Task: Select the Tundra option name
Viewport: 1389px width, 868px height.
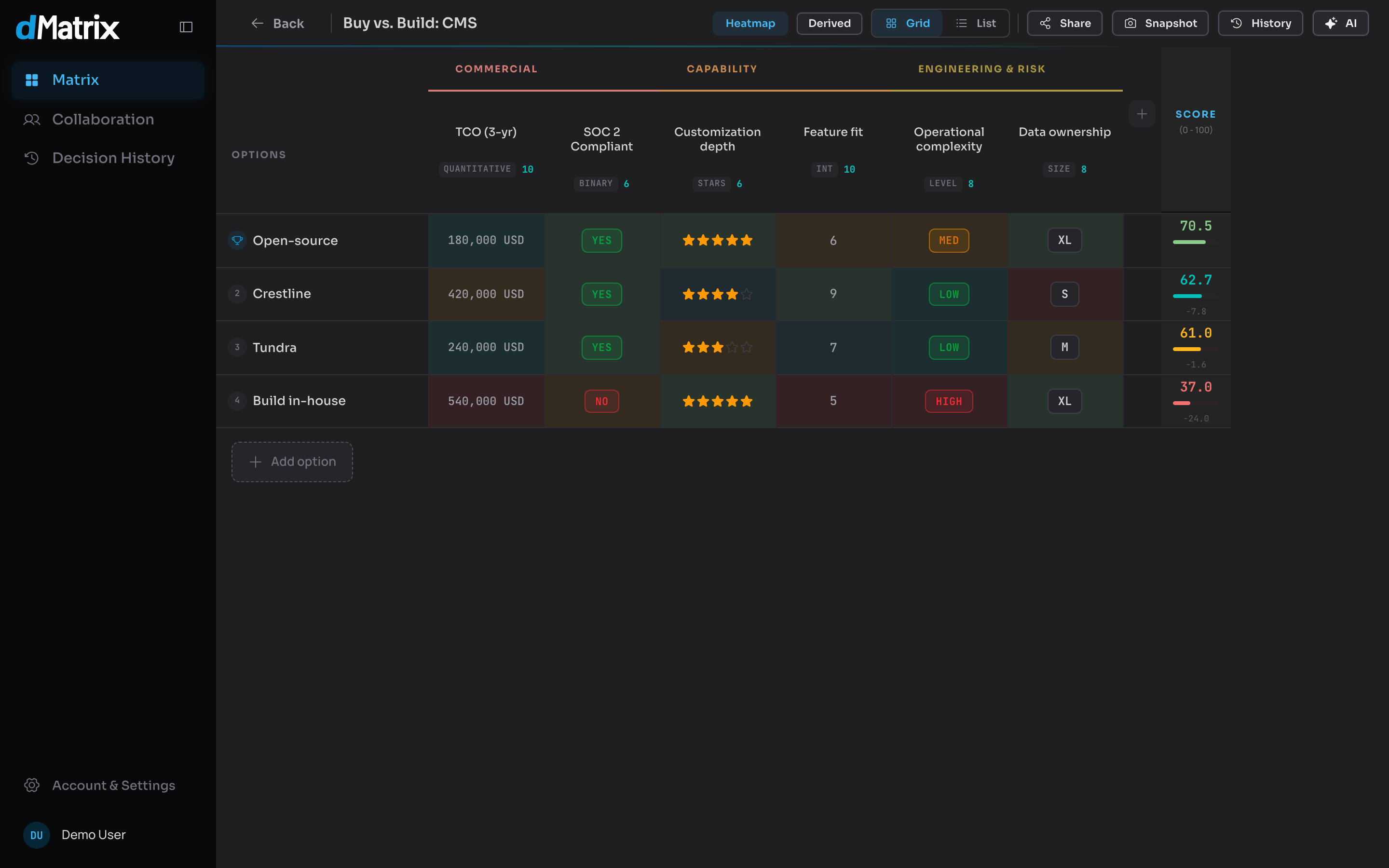Action: (x=274, y=347)
